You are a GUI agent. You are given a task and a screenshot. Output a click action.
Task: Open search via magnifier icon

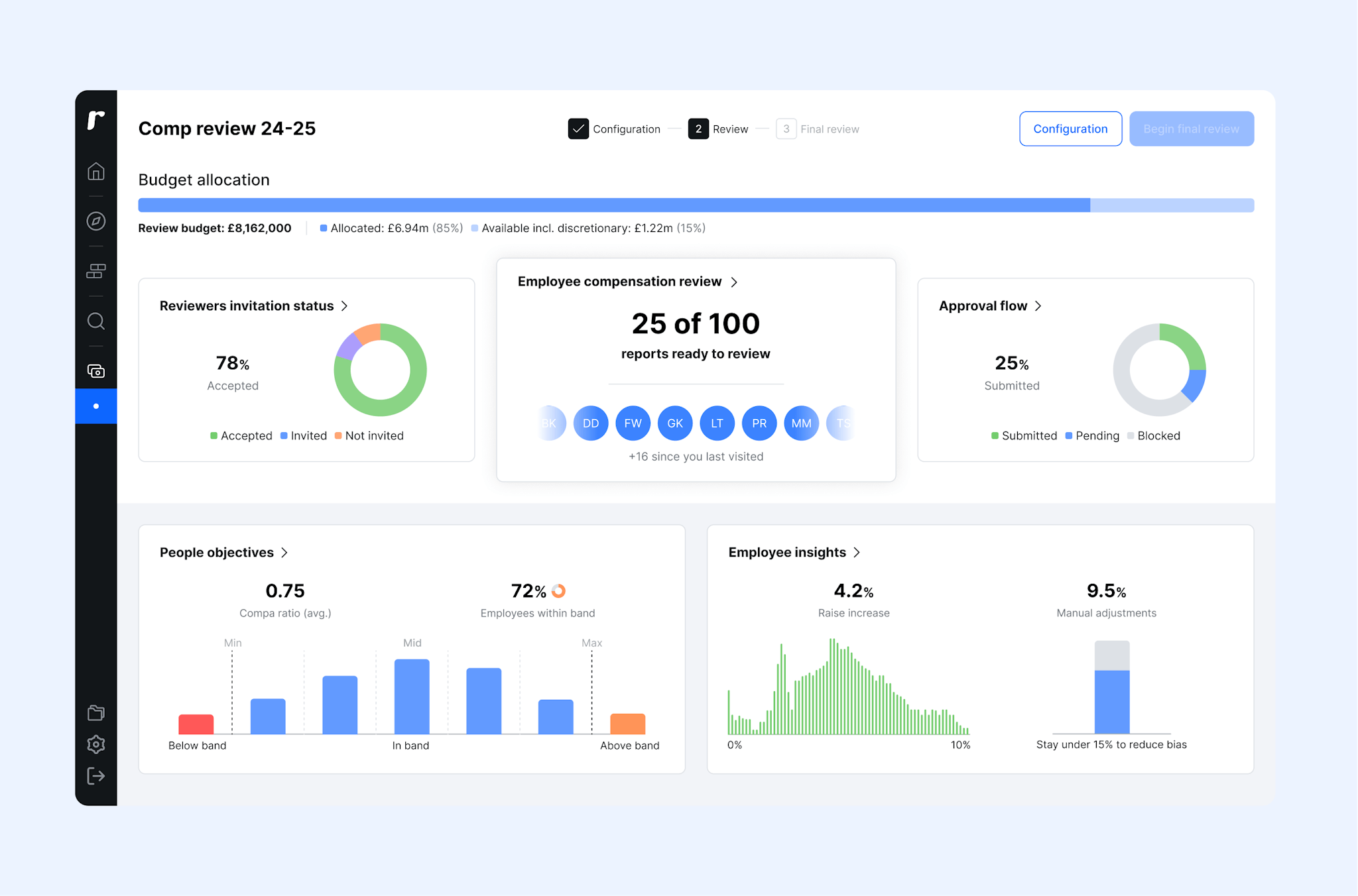(x=96, y=321)
